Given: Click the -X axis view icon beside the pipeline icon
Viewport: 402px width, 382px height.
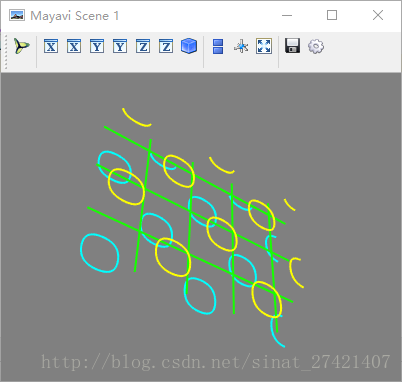Looking at the screenshot, I should (51, 46).
